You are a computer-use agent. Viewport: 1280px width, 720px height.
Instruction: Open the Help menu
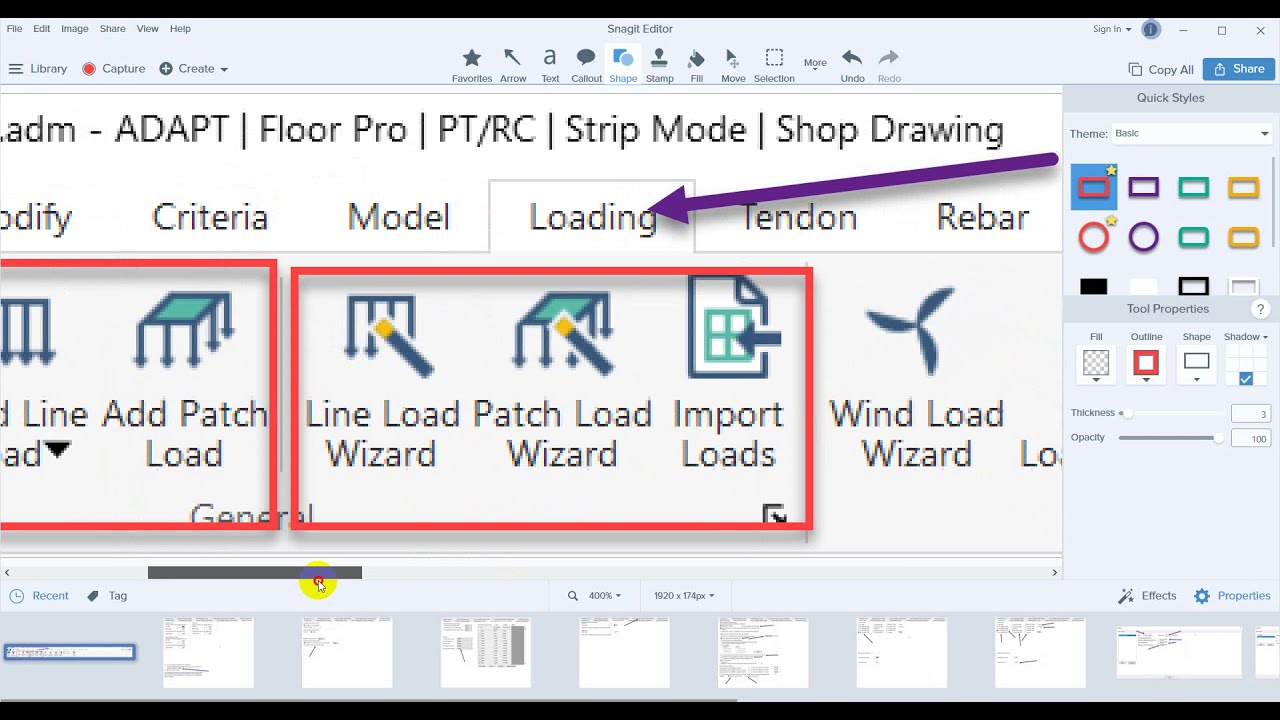point(180,29)
